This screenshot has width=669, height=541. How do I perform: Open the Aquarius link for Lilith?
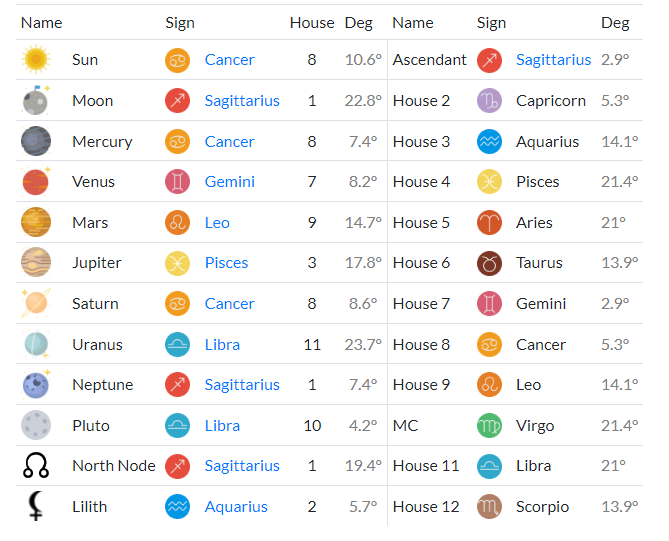point(236,507)
